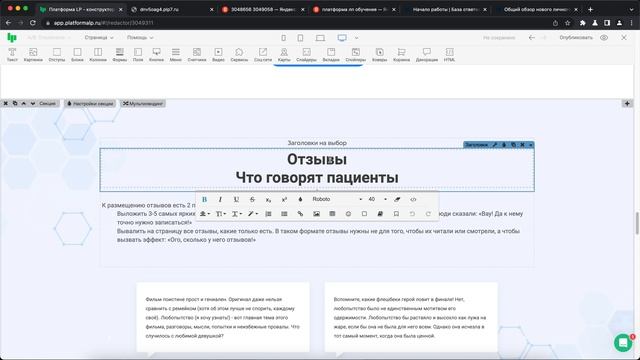The height and width of the screenshot is (360, 640).
Task: Apply superscript formatting
Action: click(284, 199)
